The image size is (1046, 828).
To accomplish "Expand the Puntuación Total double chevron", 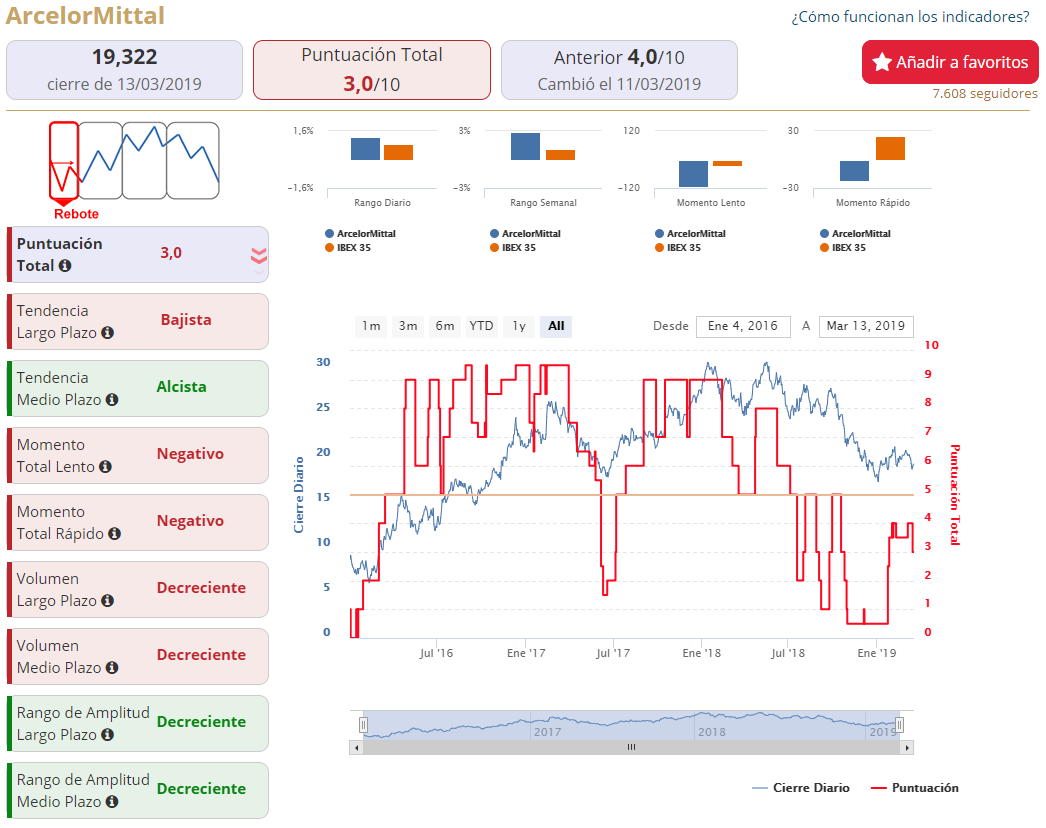I will [259, 256].
